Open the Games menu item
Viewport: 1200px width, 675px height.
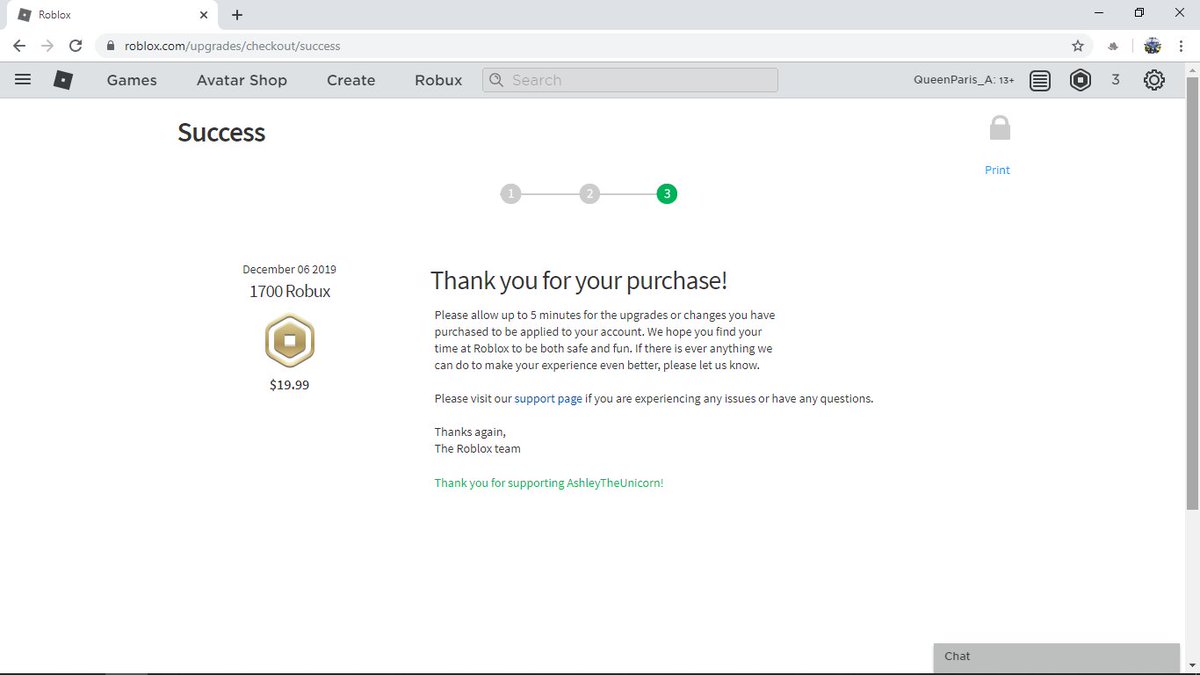(132, 80)
